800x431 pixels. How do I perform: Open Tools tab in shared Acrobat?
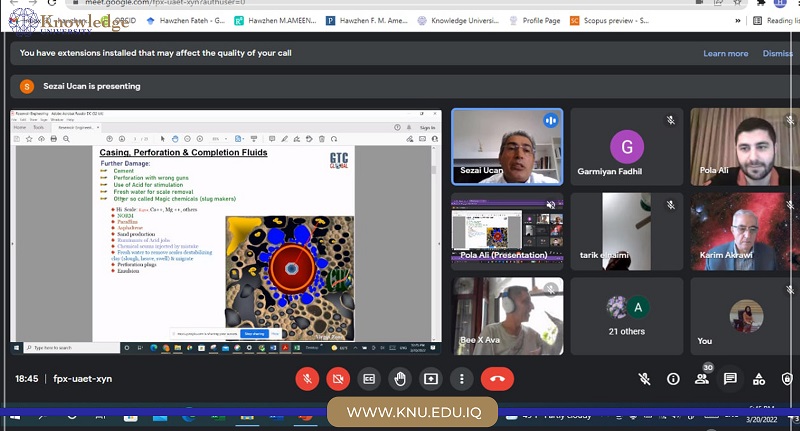pyautogui.click(x=39, y=128)
